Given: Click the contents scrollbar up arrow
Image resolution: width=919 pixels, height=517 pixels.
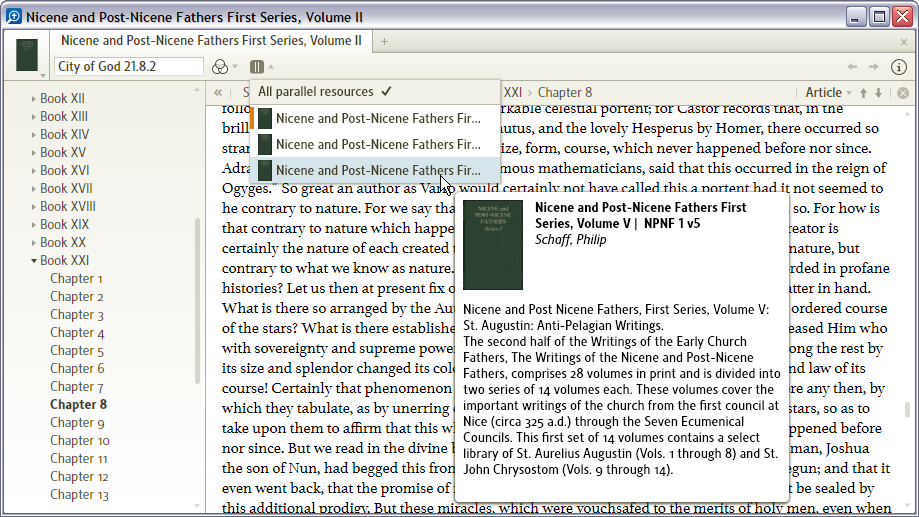Looking at the screenshot, I should [197, 90].
